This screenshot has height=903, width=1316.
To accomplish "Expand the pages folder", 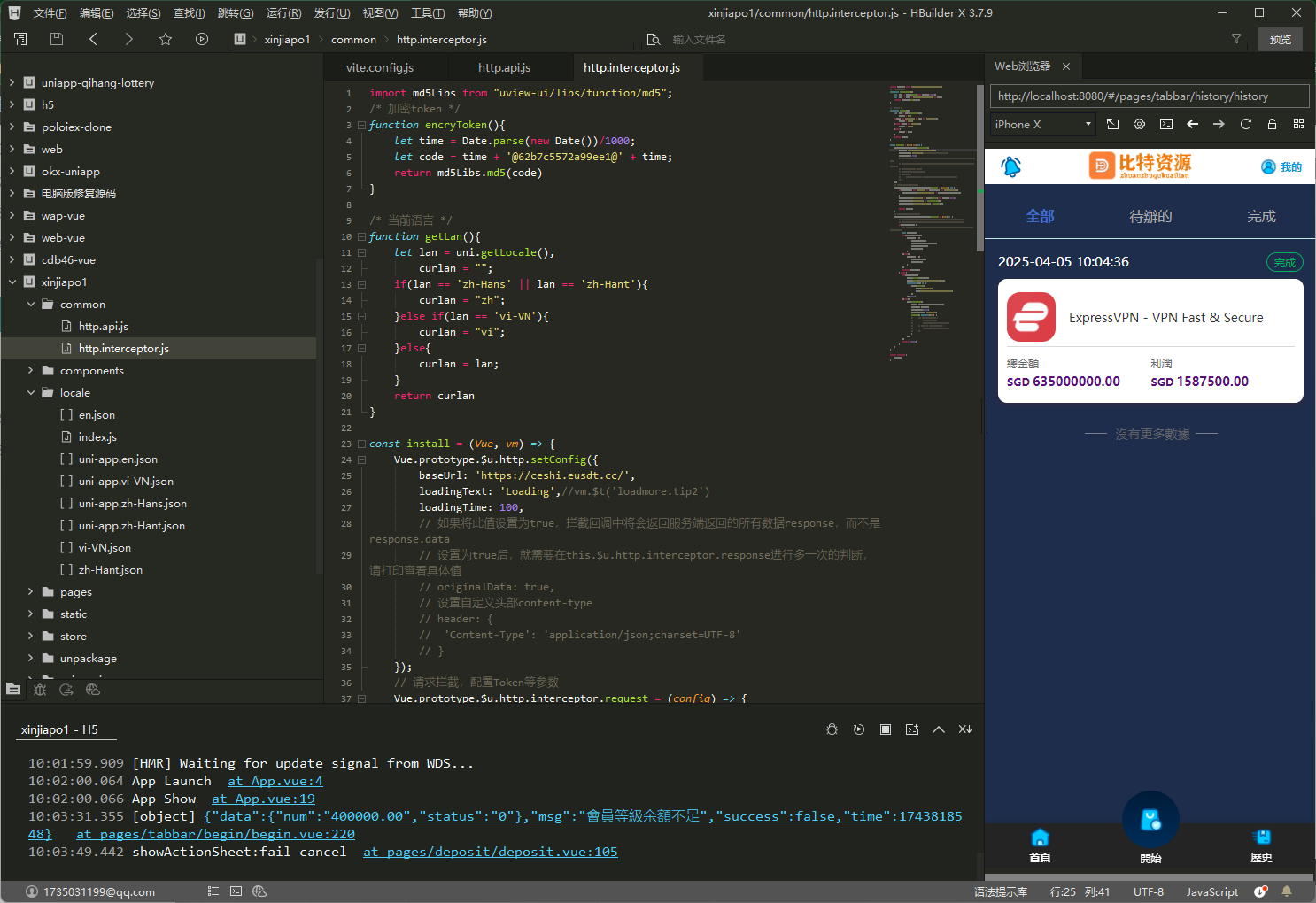I will [31, 591].
